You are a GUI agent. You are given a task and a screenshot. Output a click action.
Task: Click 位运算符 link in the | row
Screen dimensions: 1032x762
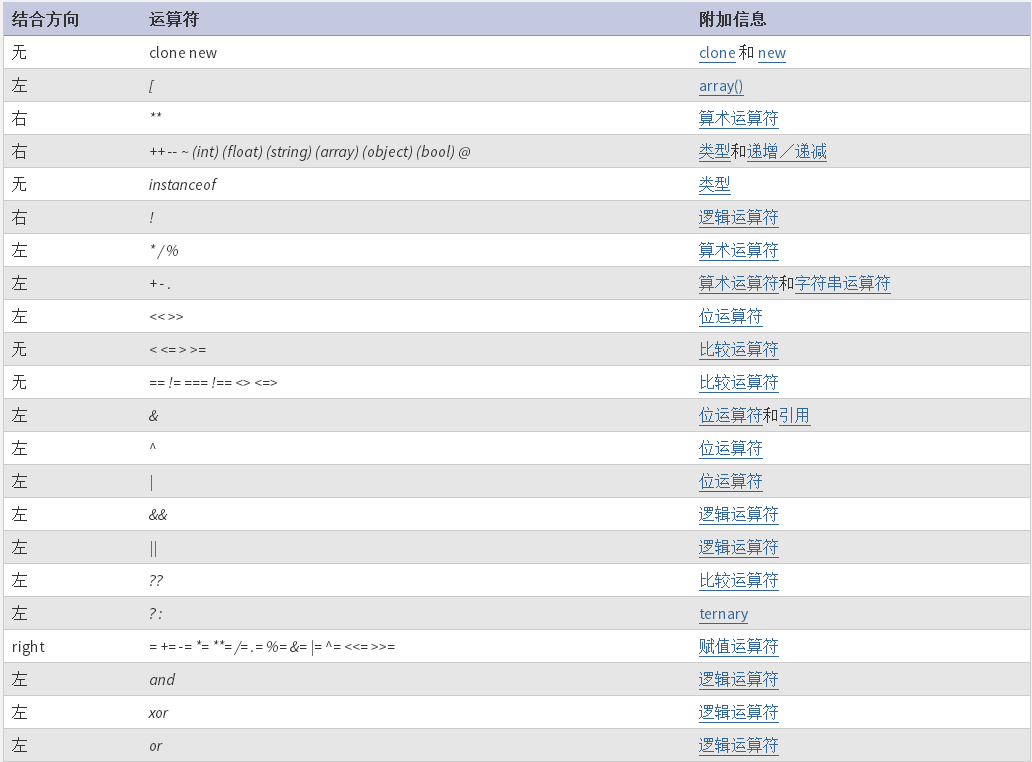(731, 481)
